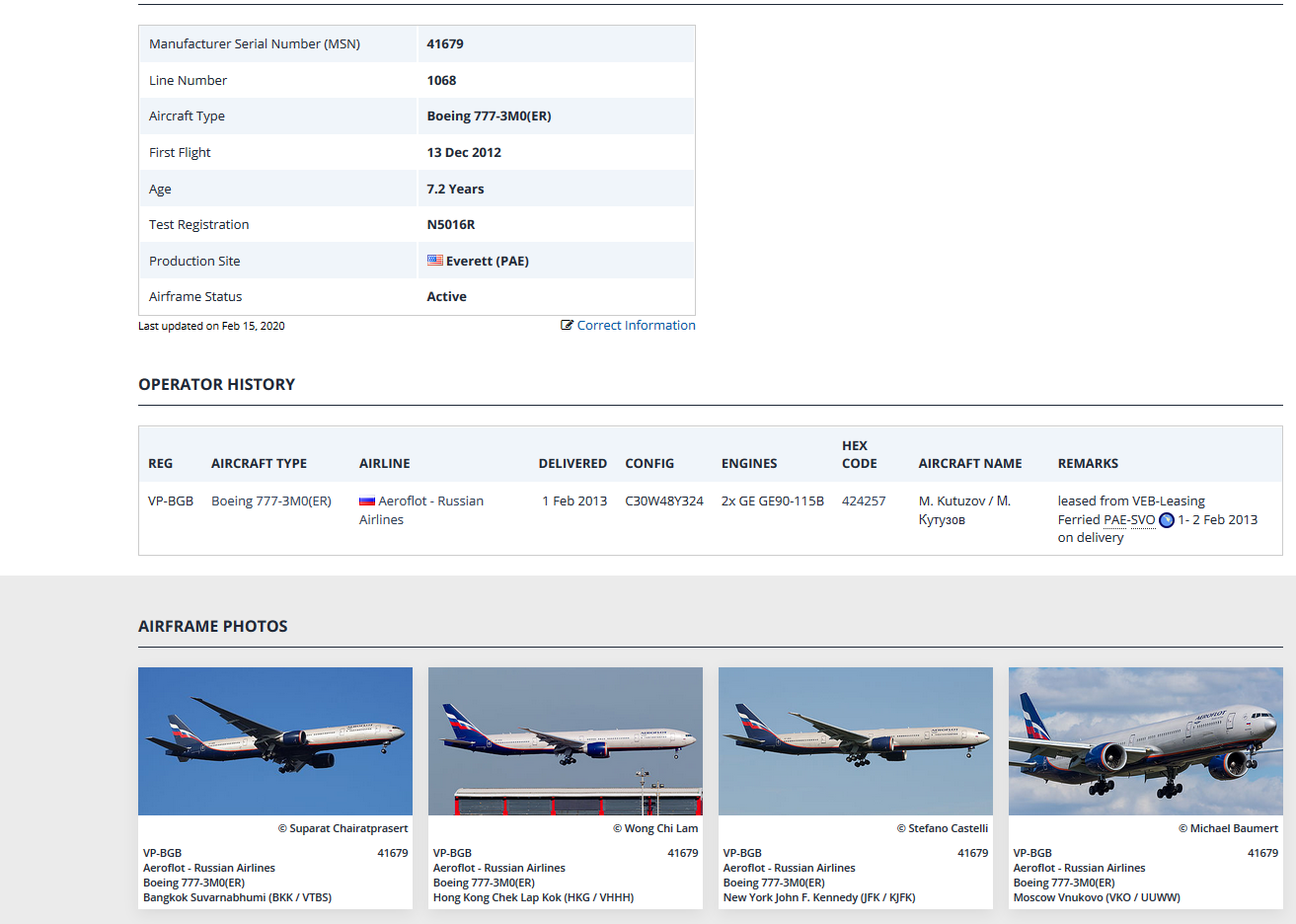Click test registration N5016R
The image size is (1296, 924).
(x=451, y=224)
